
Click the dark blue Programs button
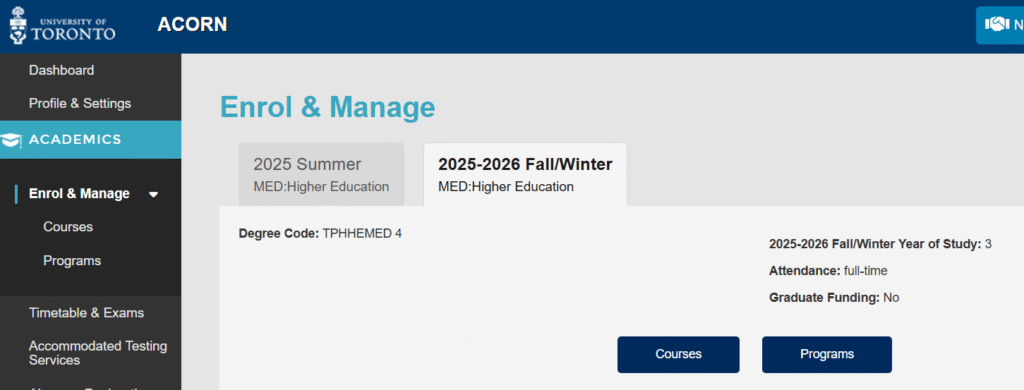coord(827,355)
